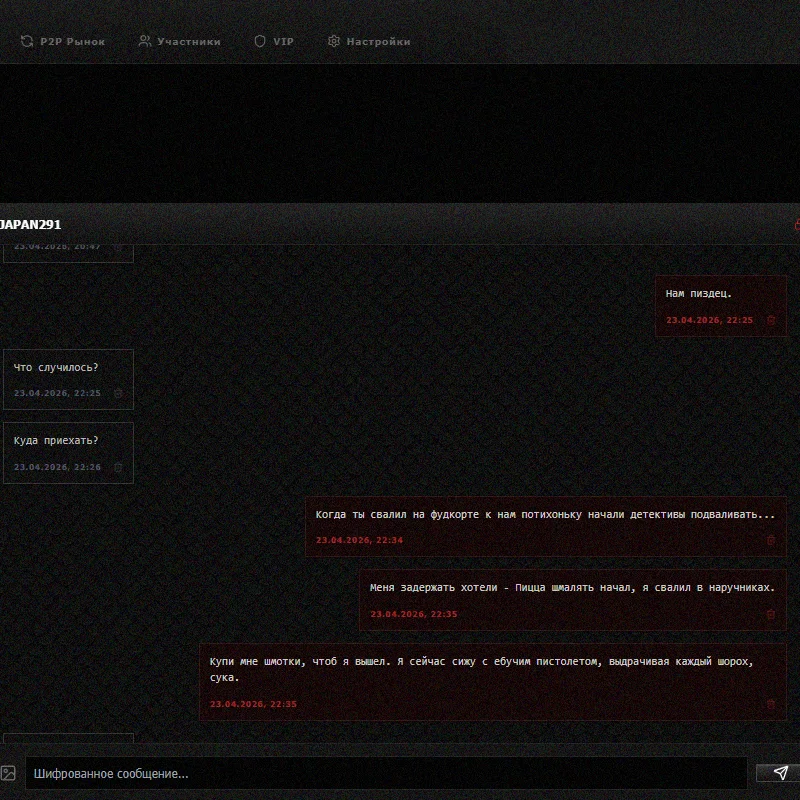Click the Участники people icon
800x800 pixels.
tap(145, 42)
